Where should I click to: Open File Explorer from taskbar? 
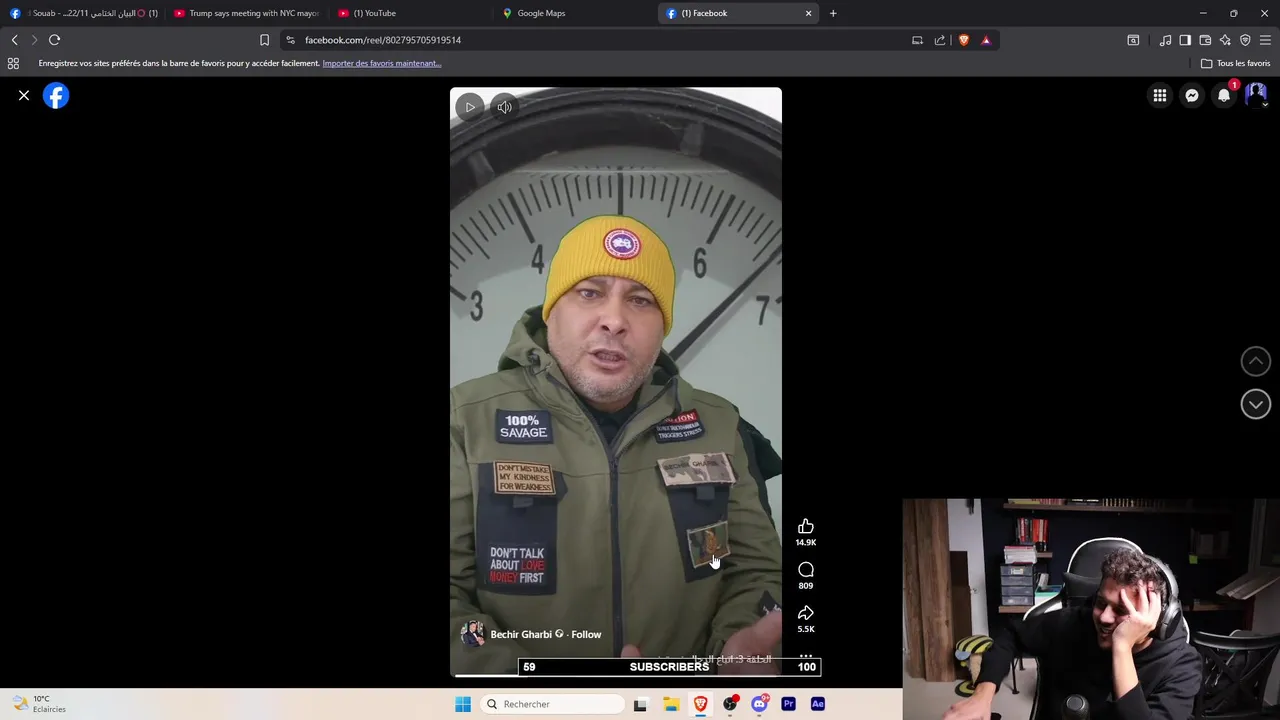(671, 704)
